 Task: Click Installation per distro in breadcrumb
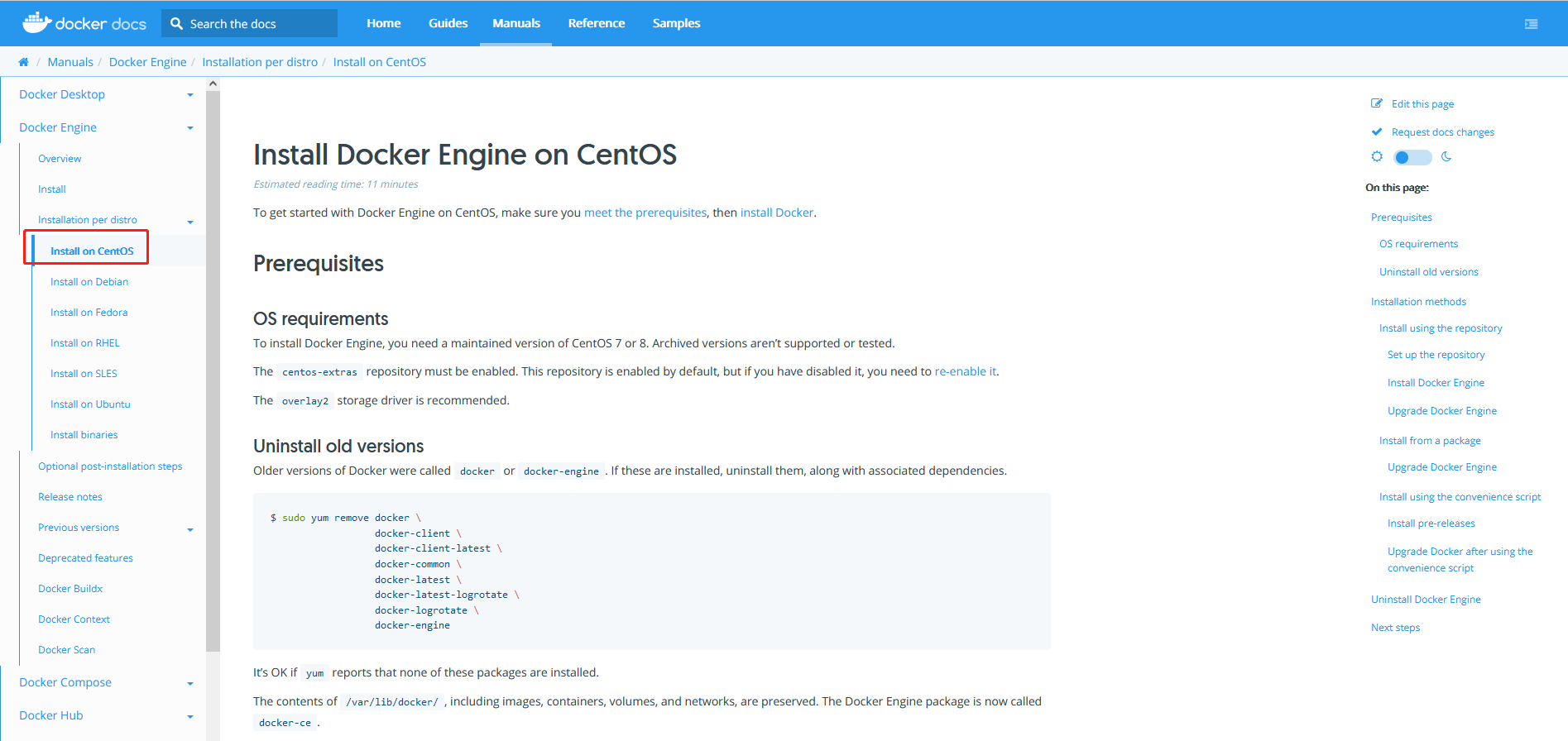coord(260,62)
